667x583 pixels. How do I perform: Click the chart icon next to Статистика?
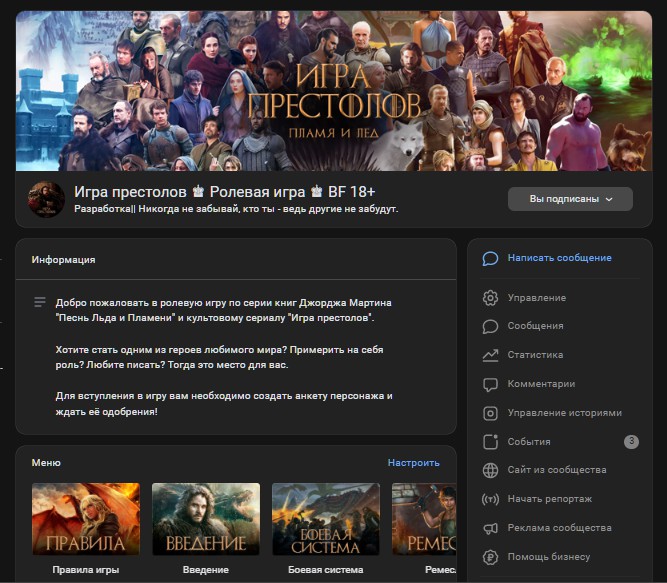tap(490, 355)
